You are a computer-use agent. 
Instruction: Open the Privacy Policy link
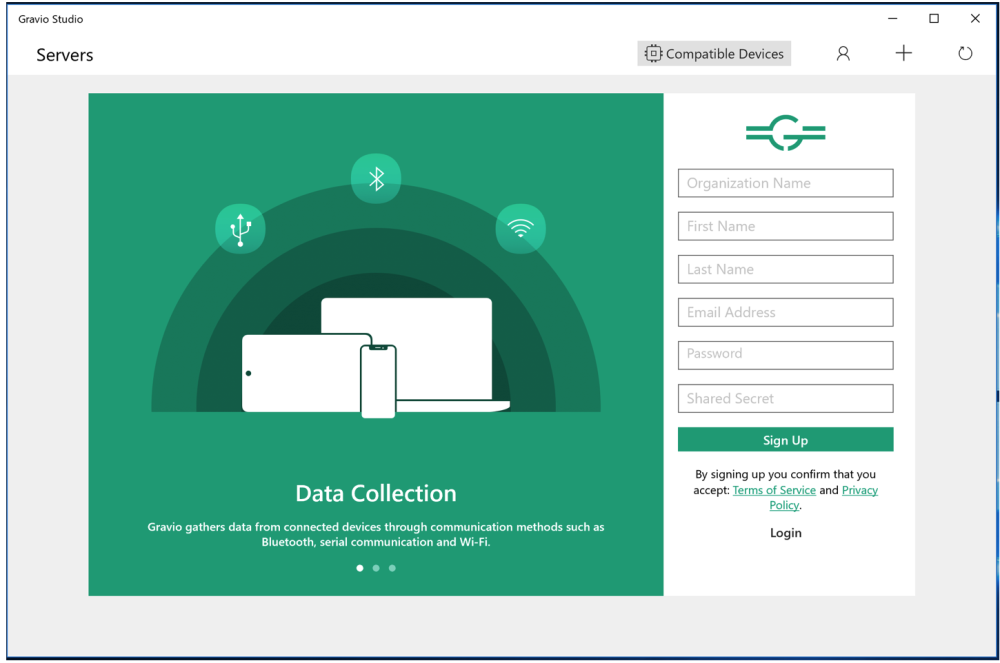click(860, 490)
